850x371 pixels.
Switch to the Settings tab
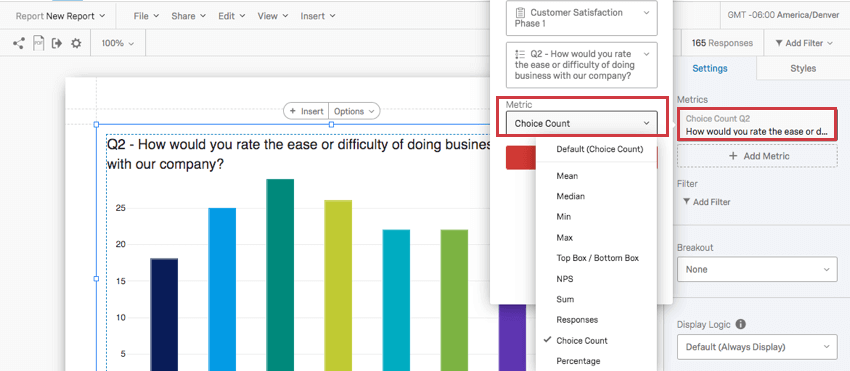click(x=710, y=68)
